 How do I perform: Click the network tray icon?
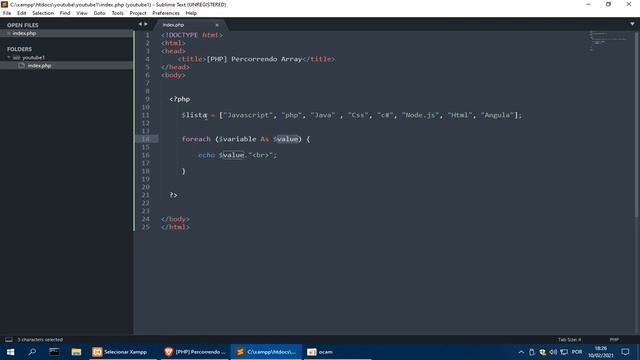click(x=564, y=352)
